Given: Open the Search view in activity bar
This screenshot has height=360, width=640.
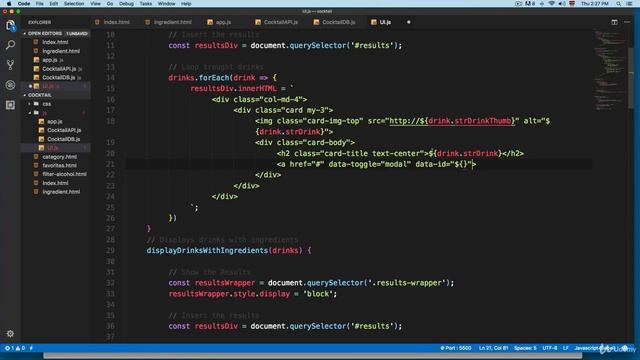Looking at the screenshot, I should (11, 45).
